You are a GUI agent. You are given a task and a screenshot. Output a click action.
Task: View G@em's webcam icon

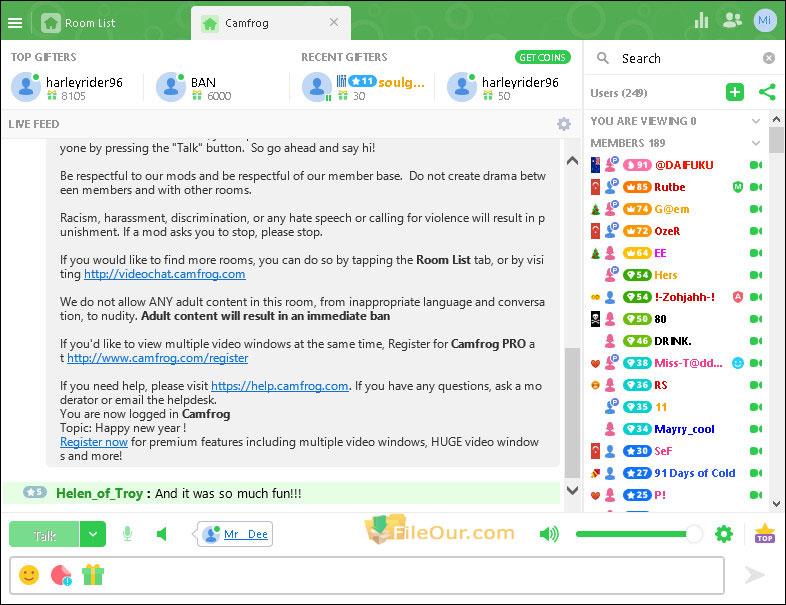(756, 209)
